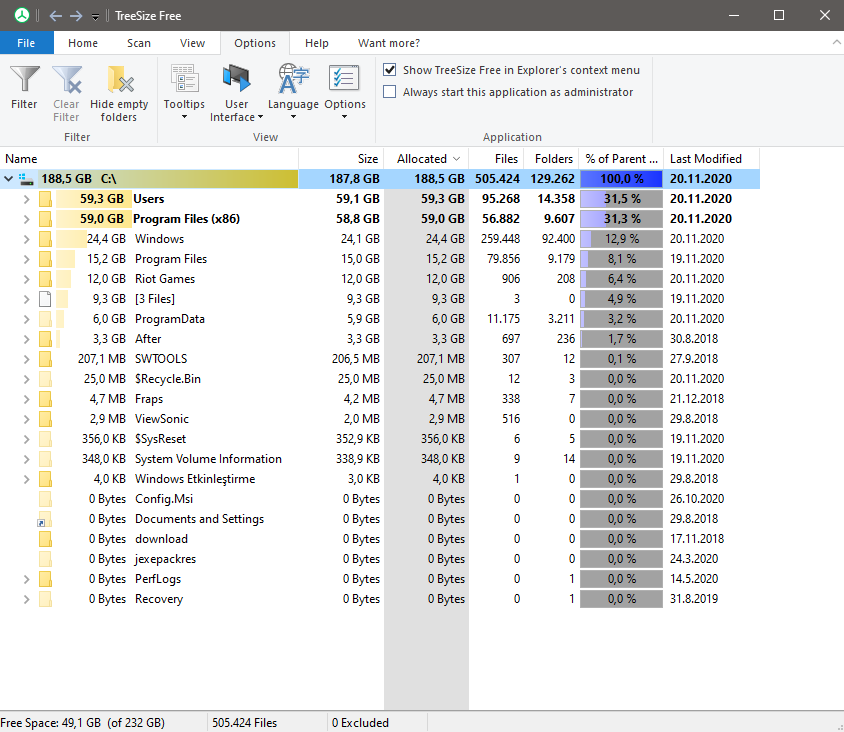Switch to the Scan tab

tap(139, 43)
